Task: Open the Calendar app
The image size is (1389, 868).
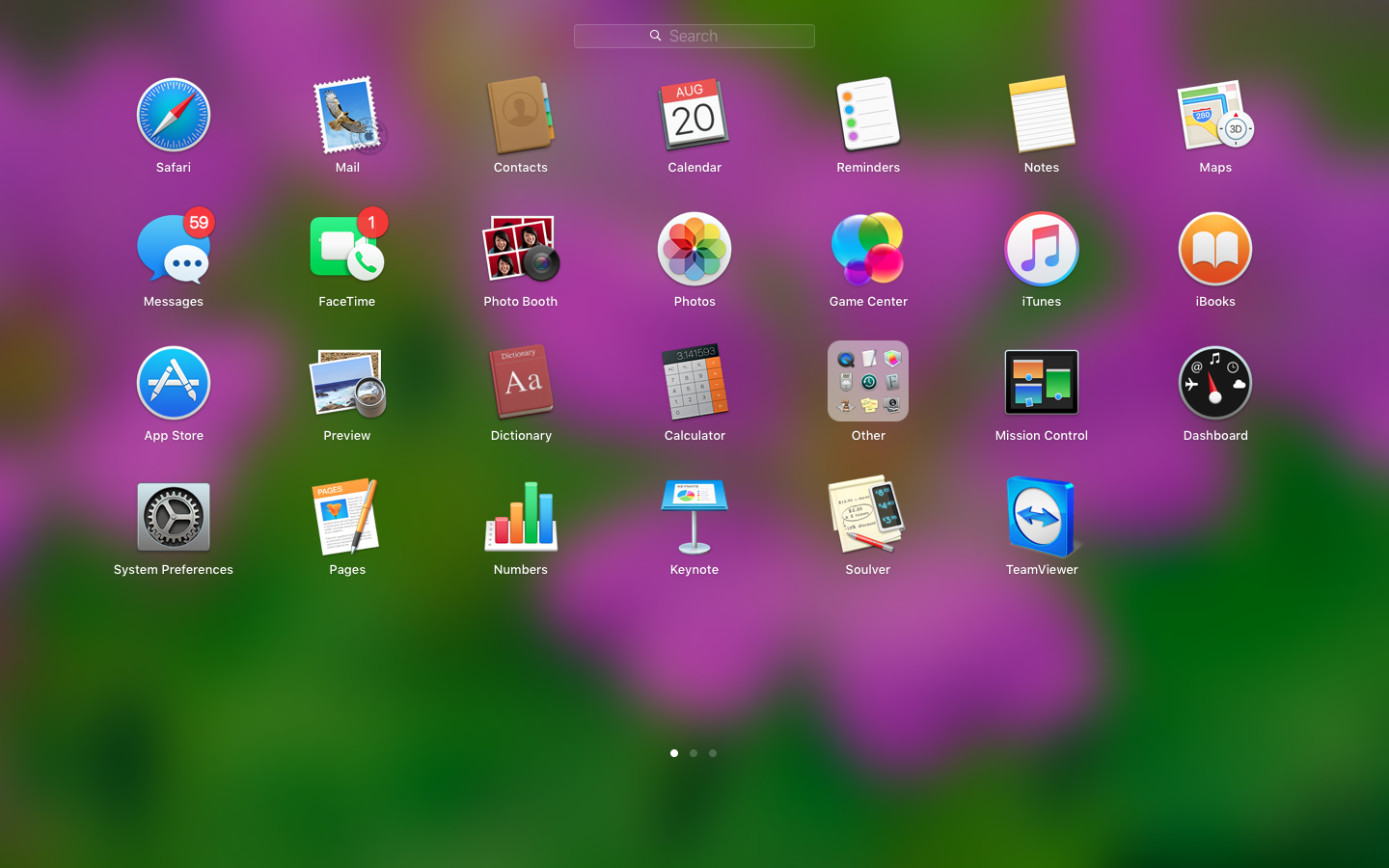Action: (x=694, y=116)
